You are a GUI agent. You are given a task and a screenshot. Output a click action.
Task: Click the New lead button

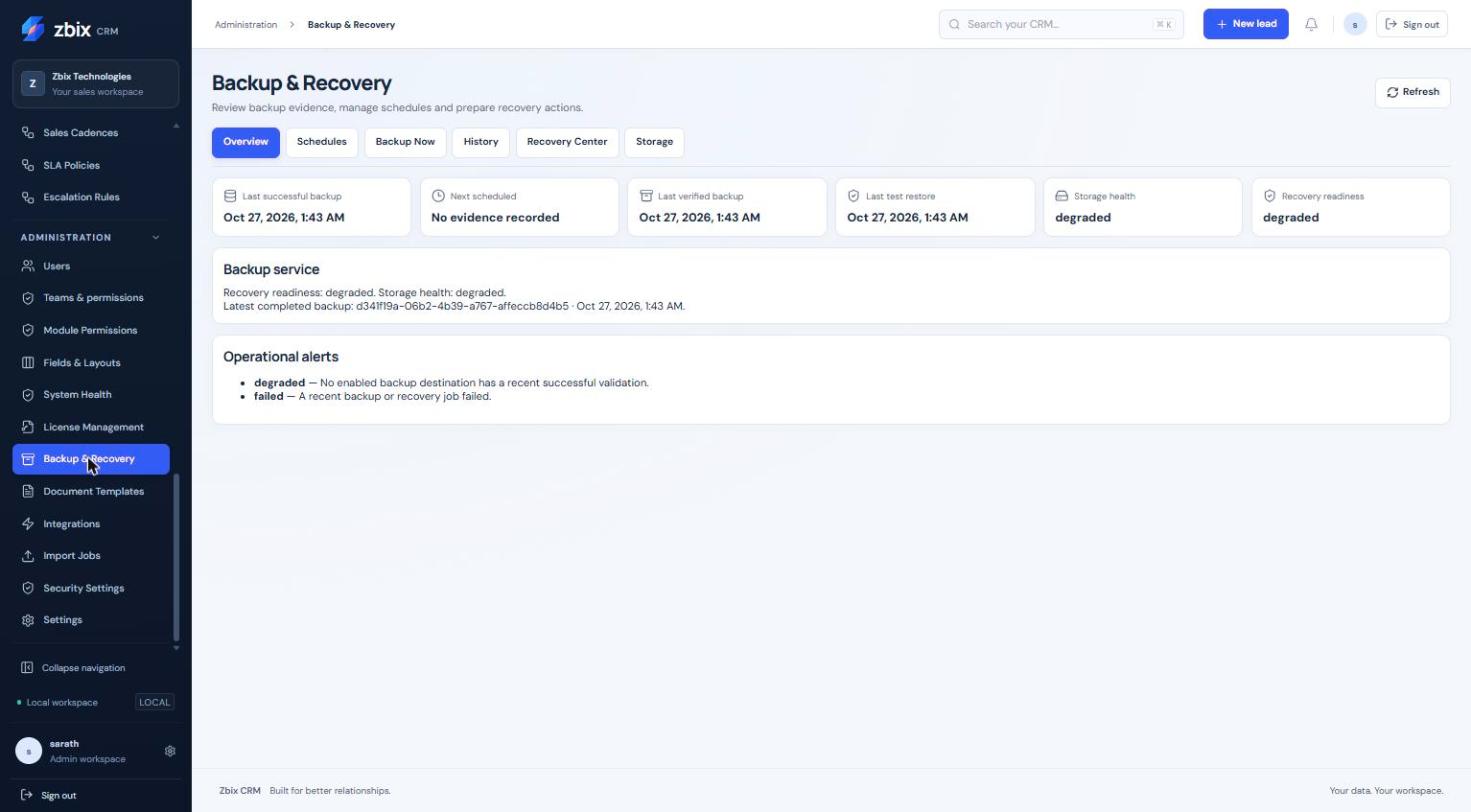click(x=1246, y=24)
